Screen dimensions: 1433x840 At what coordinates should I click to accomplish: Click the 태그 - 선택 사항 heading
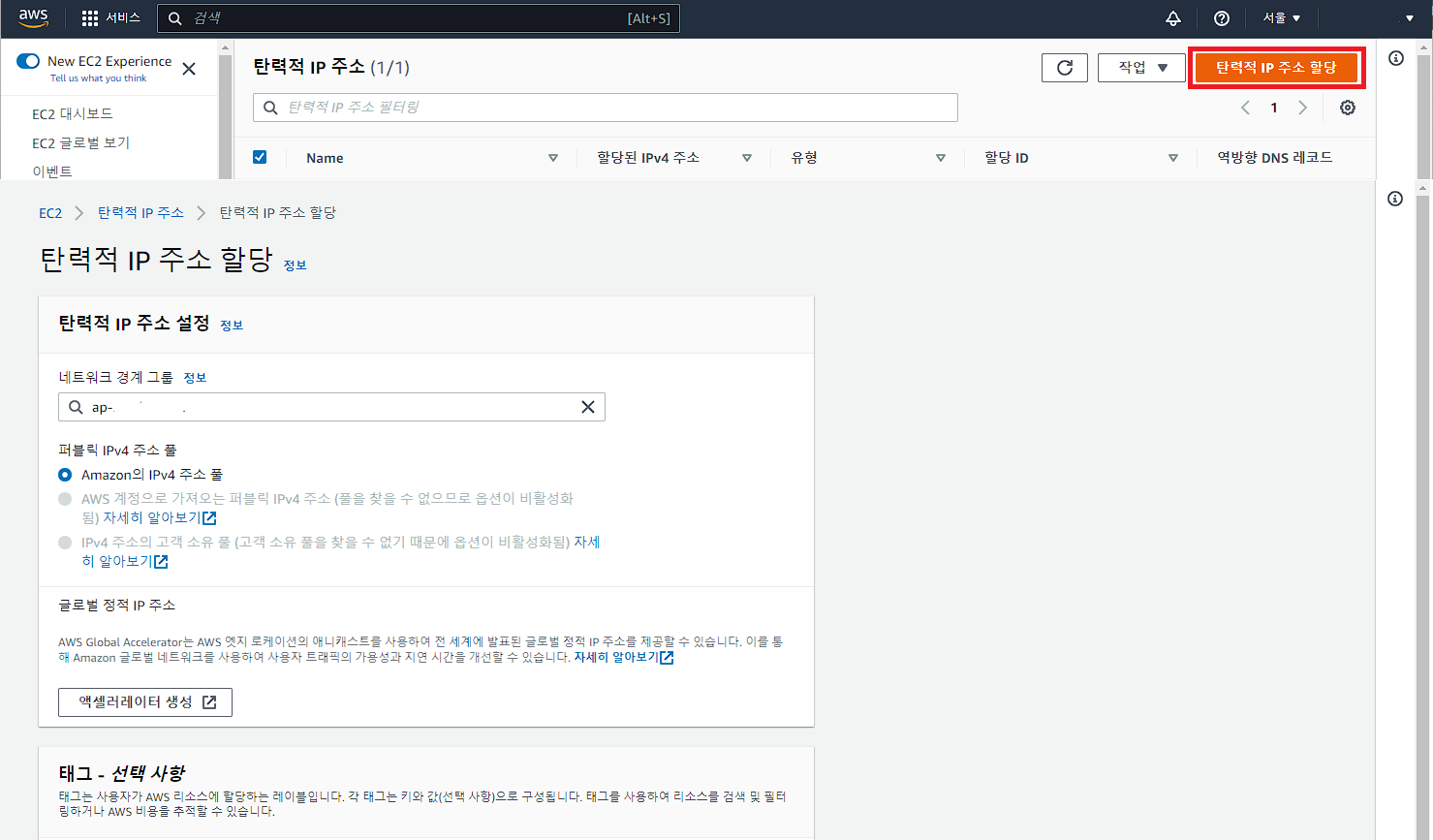(x=122, y=773)
